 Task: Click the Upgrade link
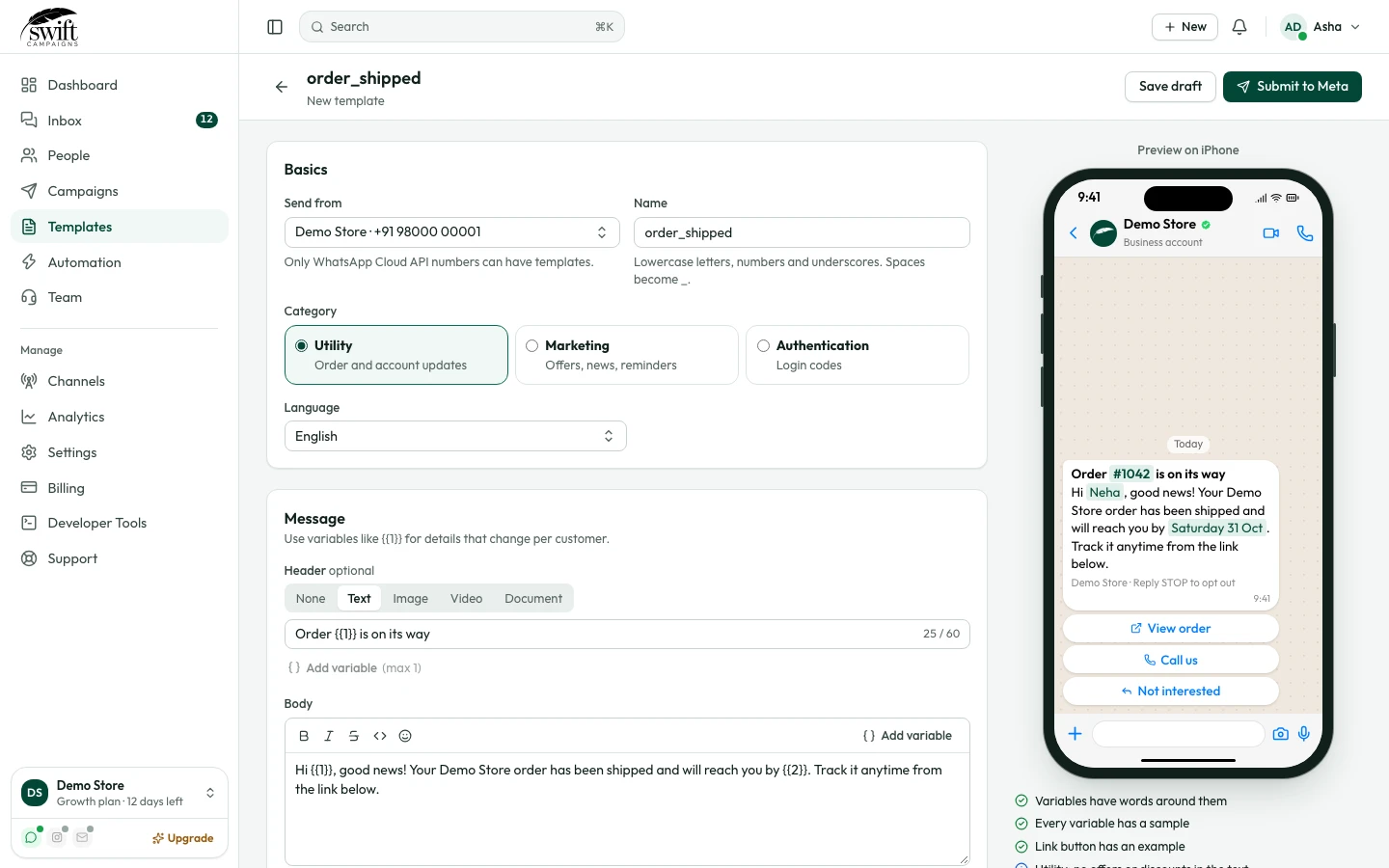182,838
